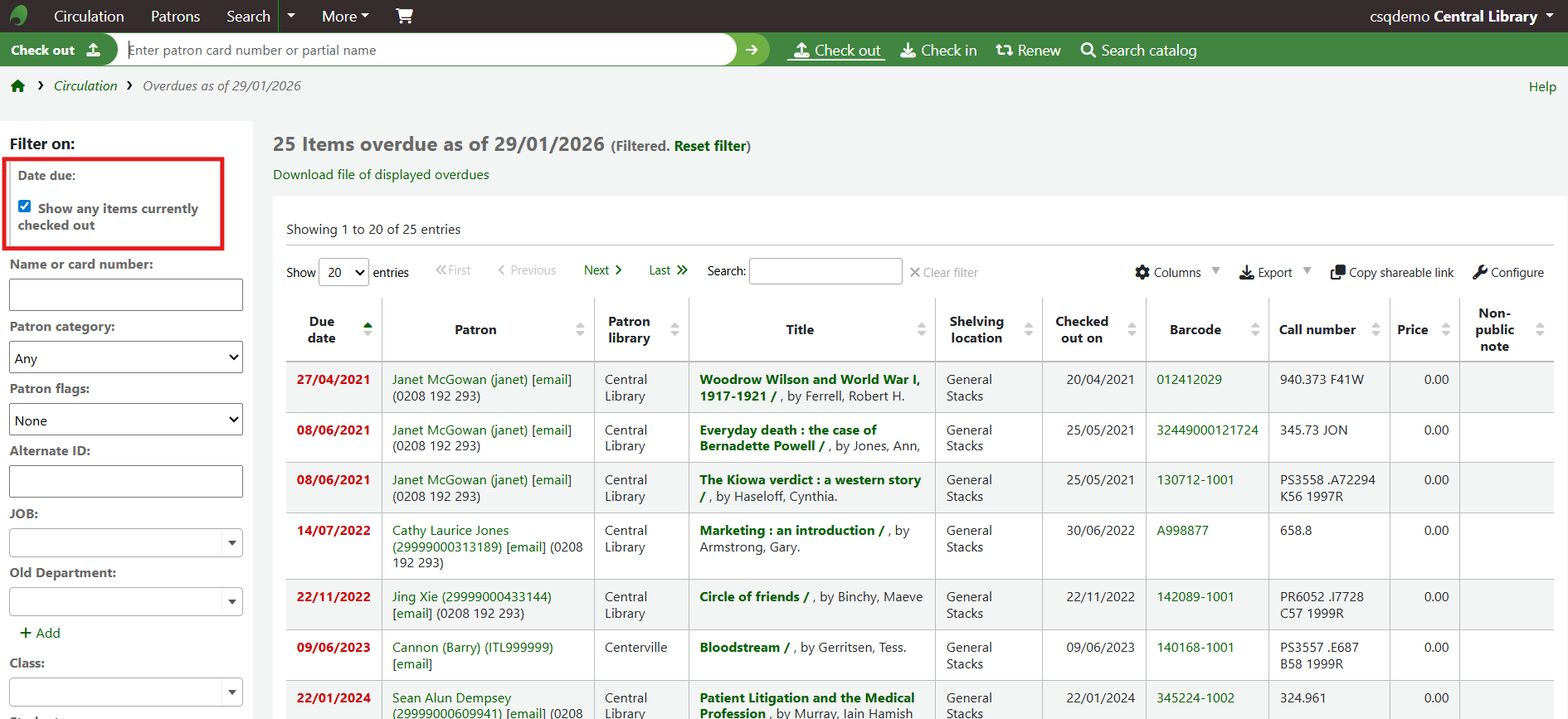Download file of displayed overdues

tap(381, 175)
